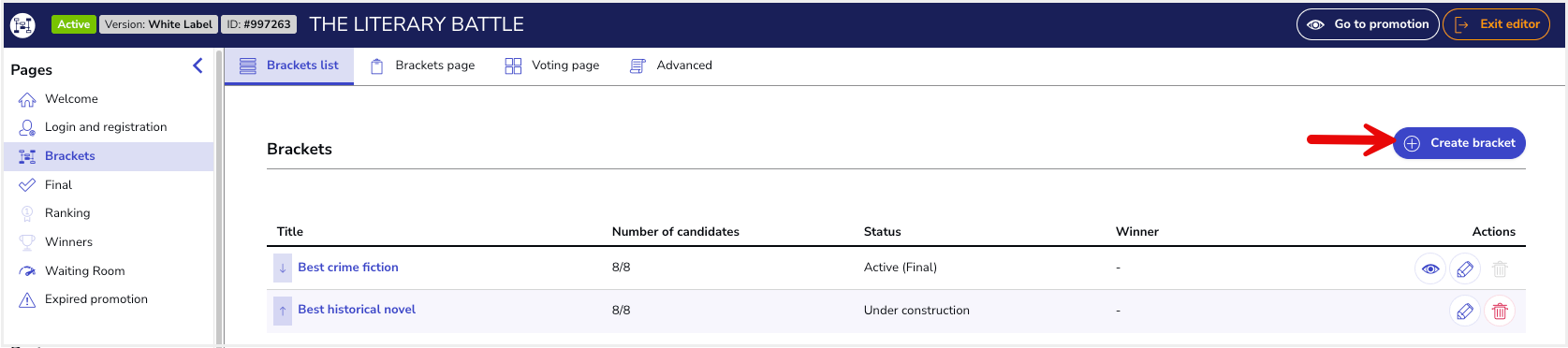Viewport: 1568px width, 348px height.
Task: Open the Login and registration page
Action: (x=106, y=127)
